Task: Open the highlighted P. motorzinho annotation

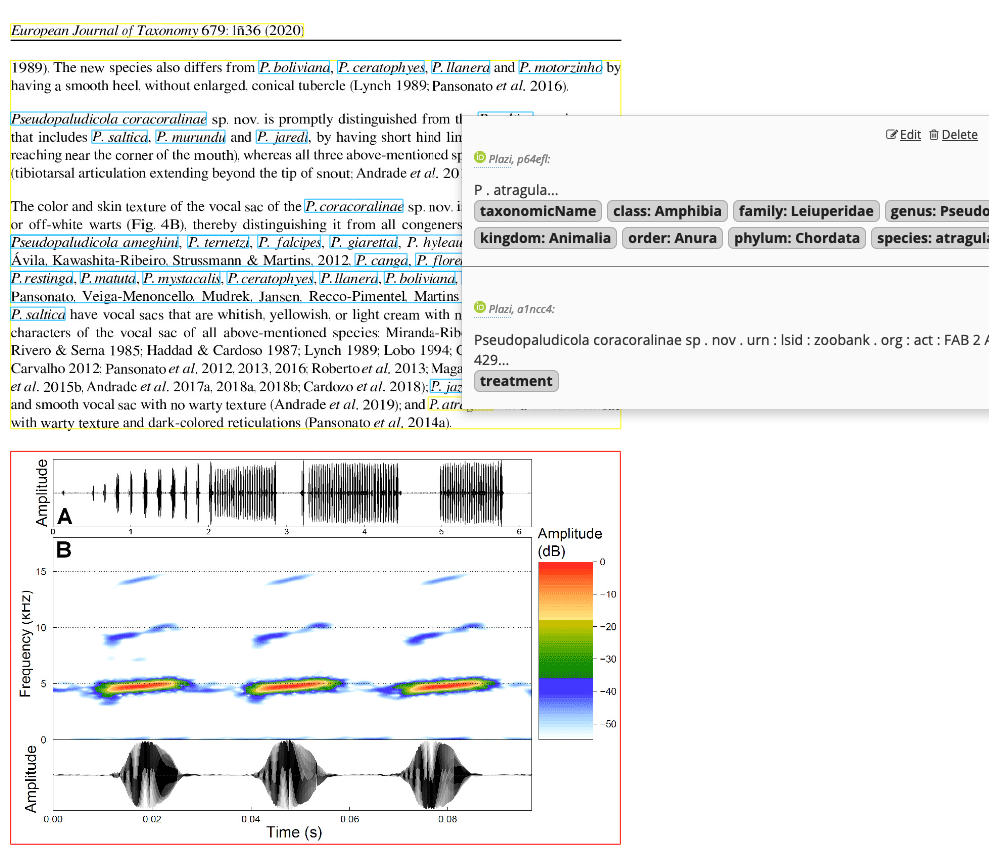Action: [560, 68]
